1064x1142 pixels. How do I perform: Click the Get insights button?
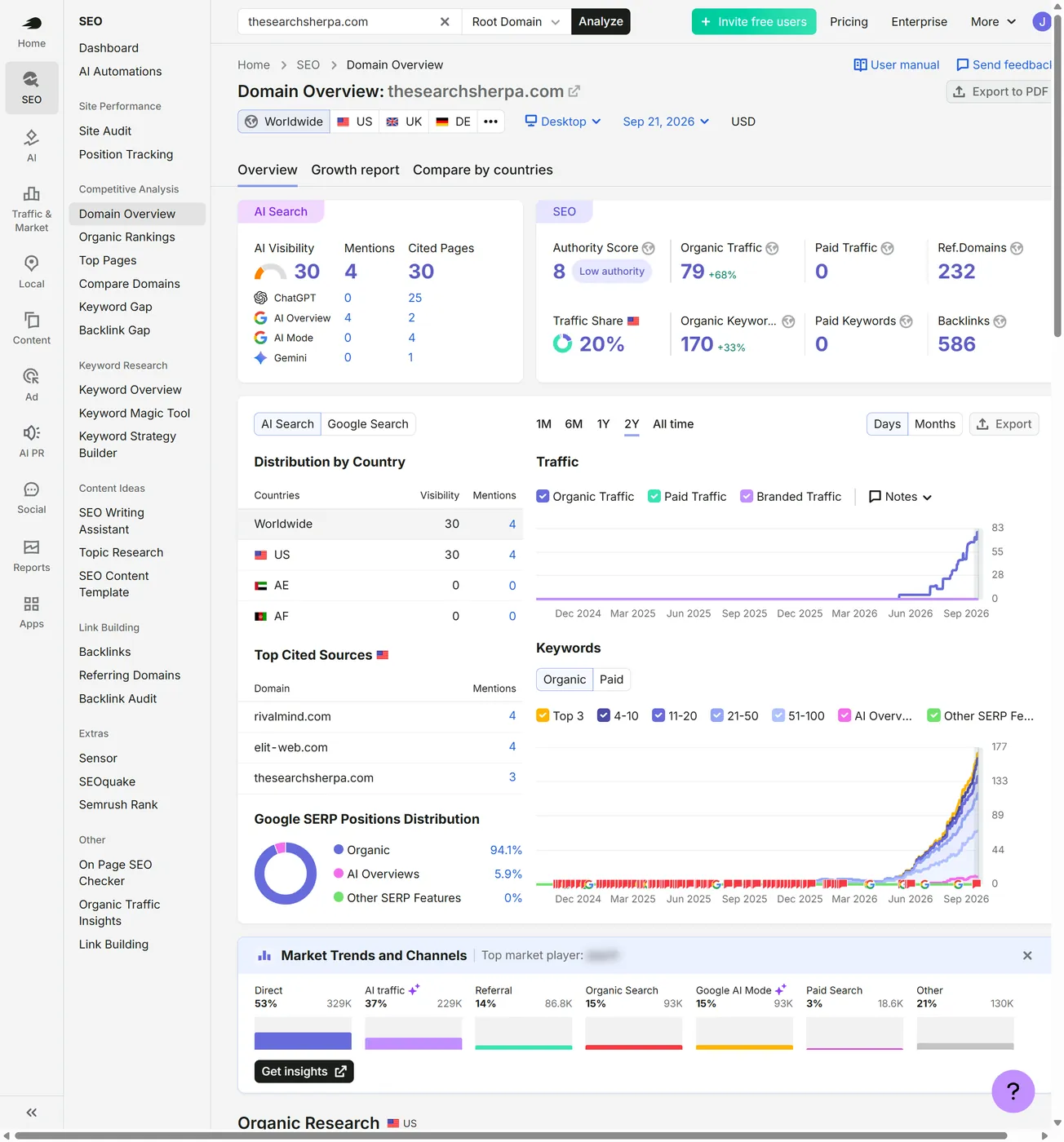point(304,1071)
